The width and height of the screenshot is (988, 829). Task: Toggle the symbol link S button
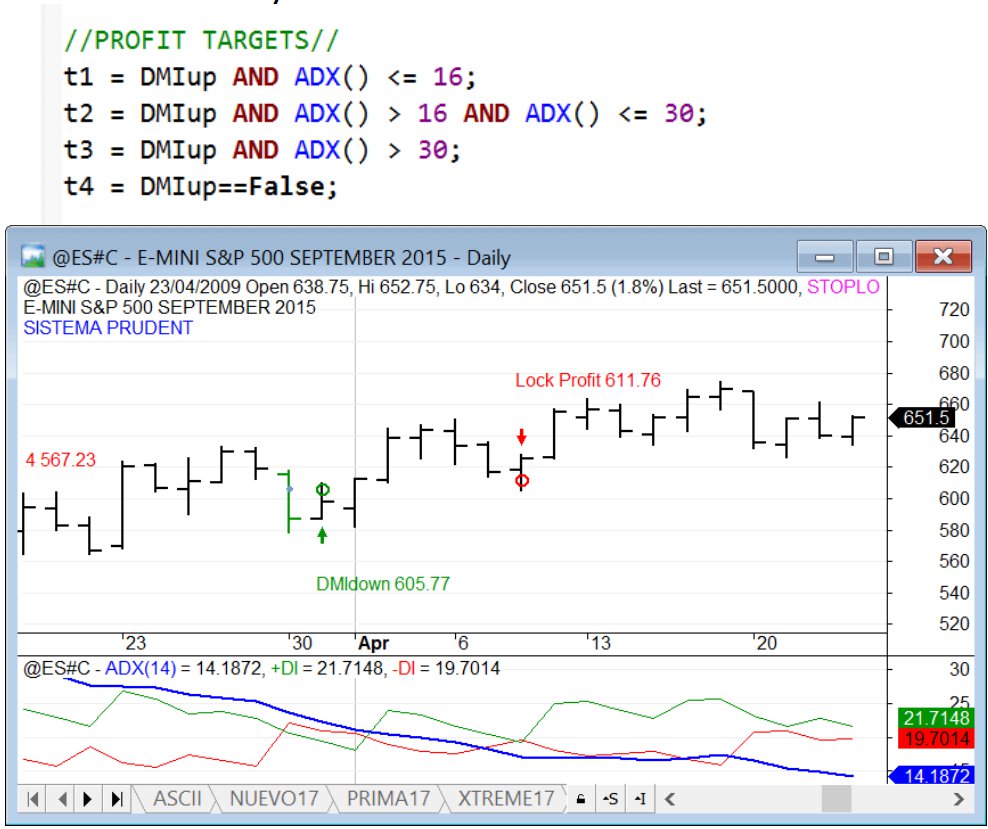coord(609,799)
